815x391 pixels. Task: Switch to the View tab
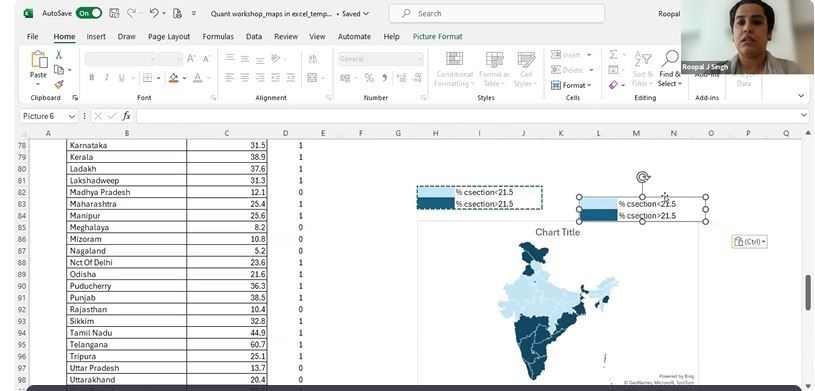[317, 36]
